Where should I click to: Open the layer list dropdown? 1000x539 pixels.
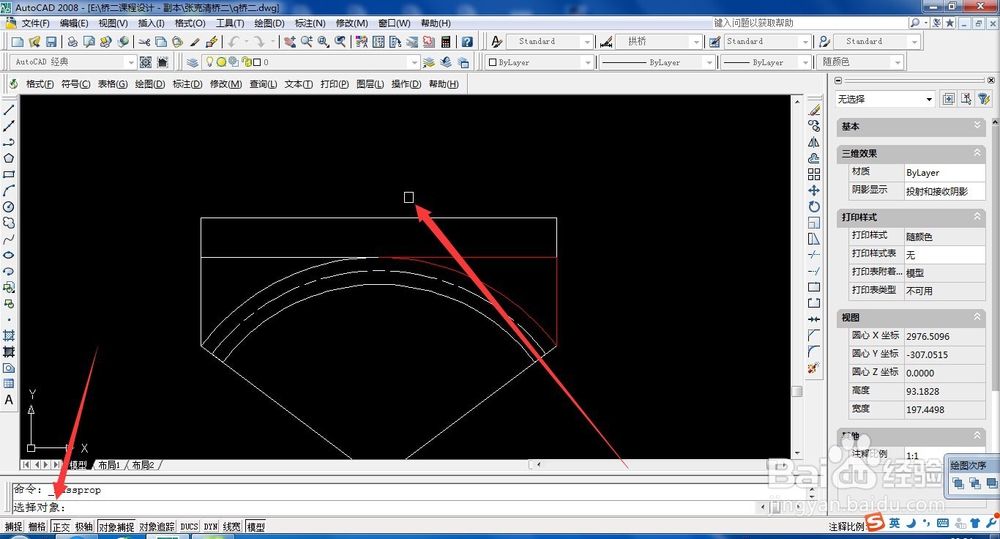(x=415, y=62)
